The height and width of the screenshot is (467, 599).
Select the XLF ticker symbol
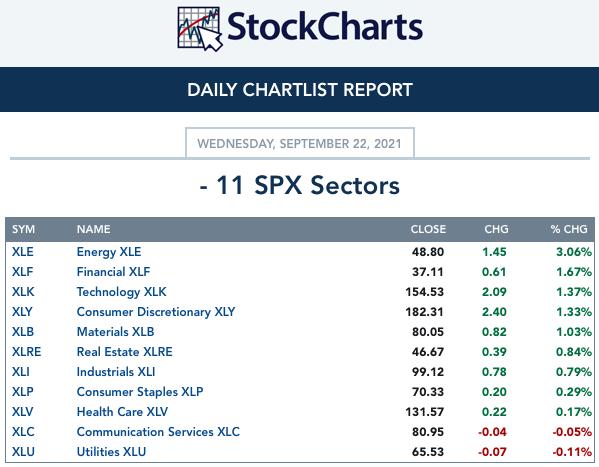click(23, 272)
